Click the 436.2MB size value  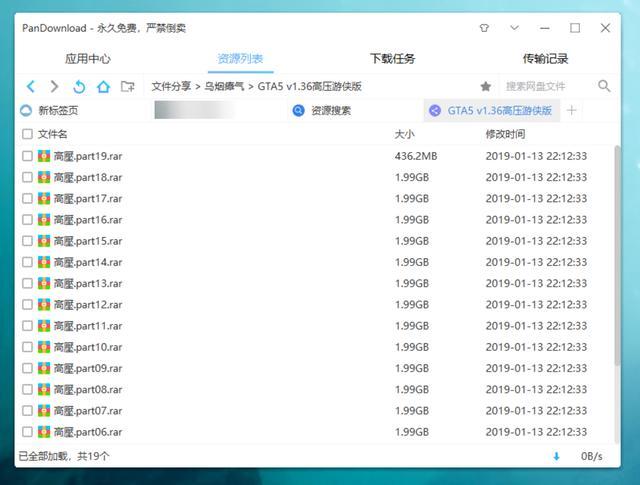tap(416, 156)
